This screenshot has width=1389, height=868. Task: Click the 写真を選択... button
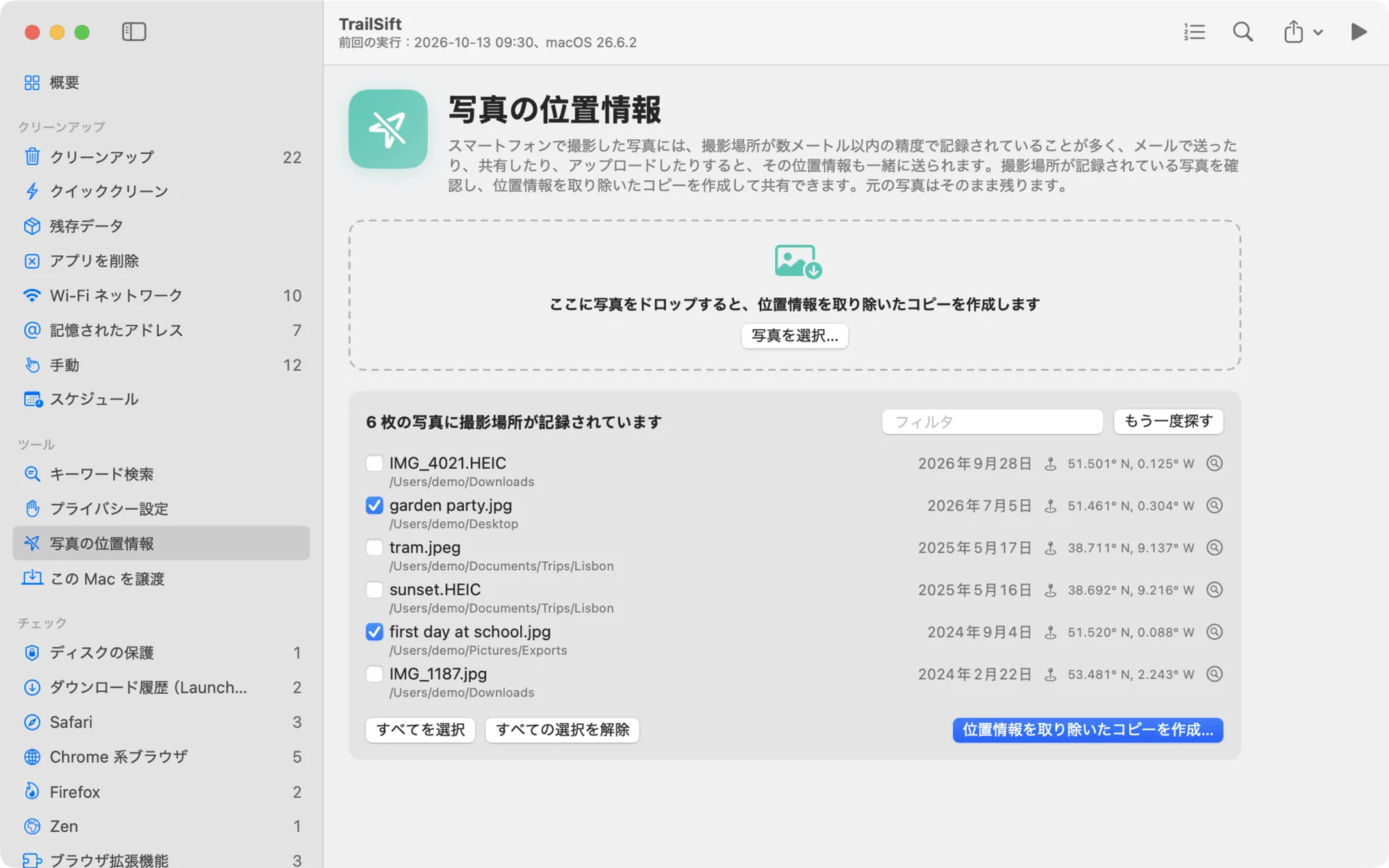coord(795,336)
